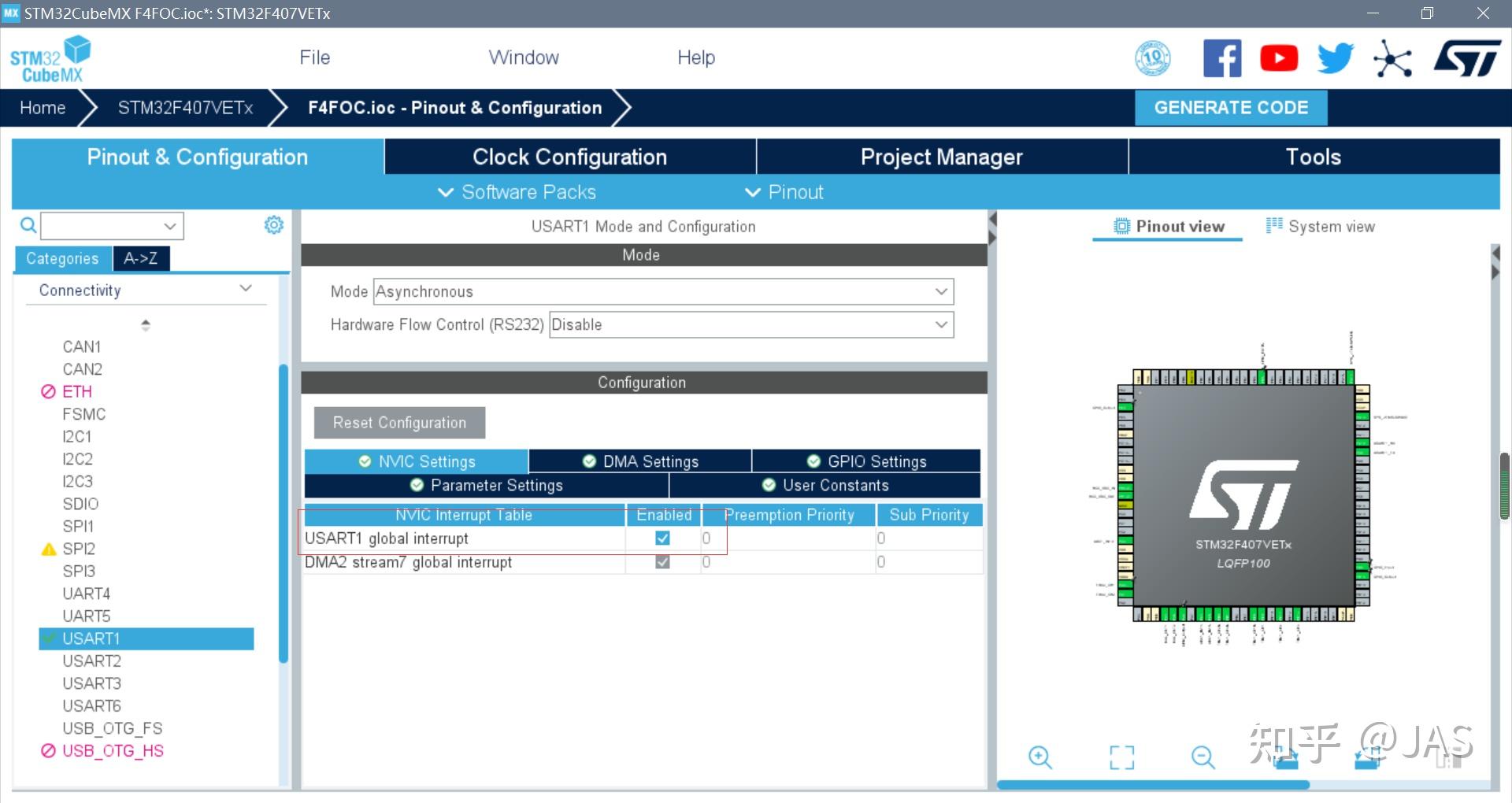Open the category settings gear
Screen dimensions: 1512x803
[273, 225]
